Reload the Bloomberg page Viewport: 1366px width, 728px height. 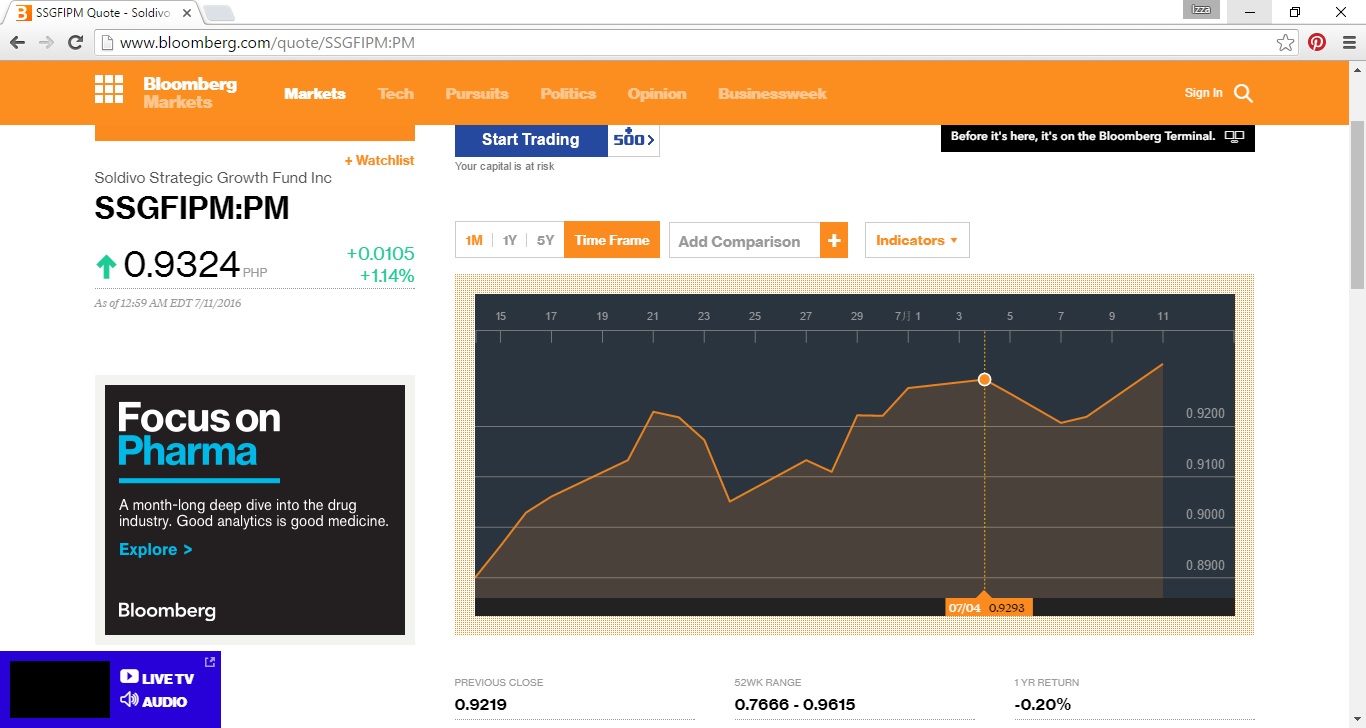[x=75, y=42]
